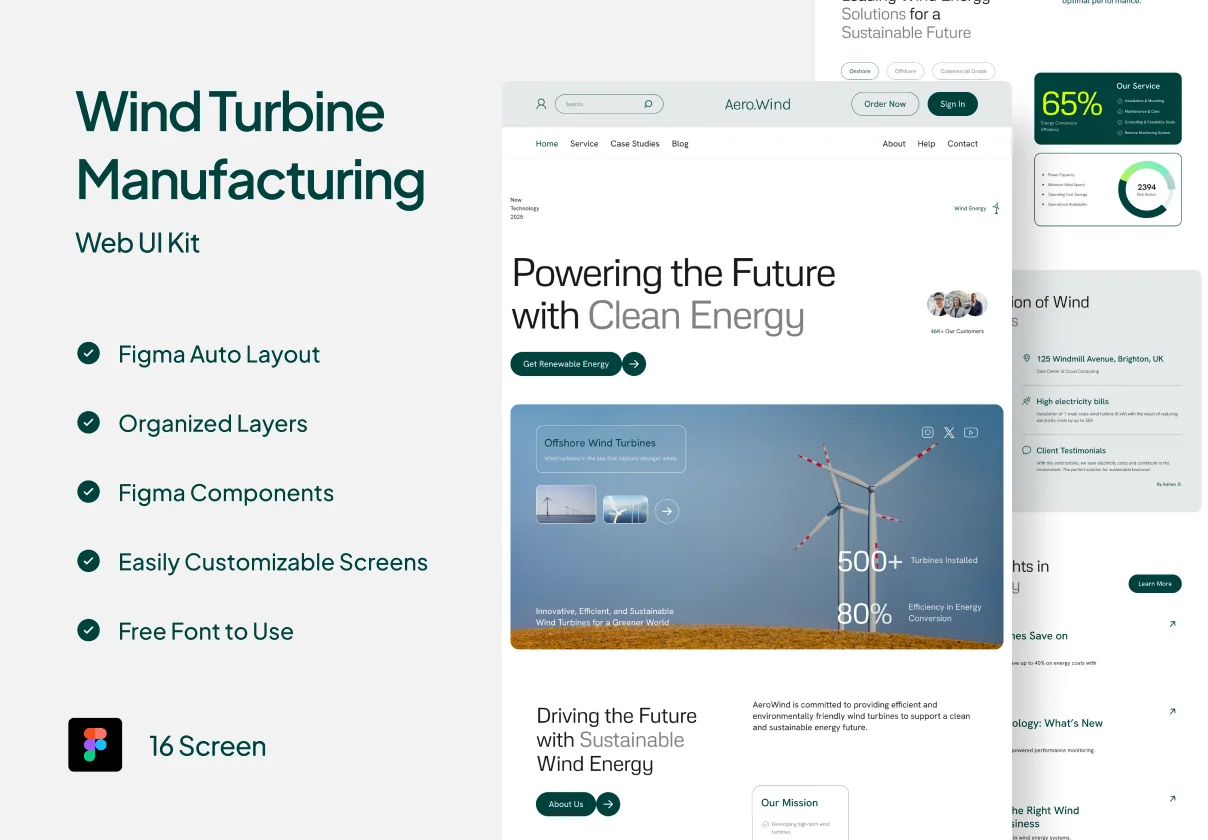Click arrow circle next to About Us
This screenshot has height=840, width=1208.
coord(608,804)
